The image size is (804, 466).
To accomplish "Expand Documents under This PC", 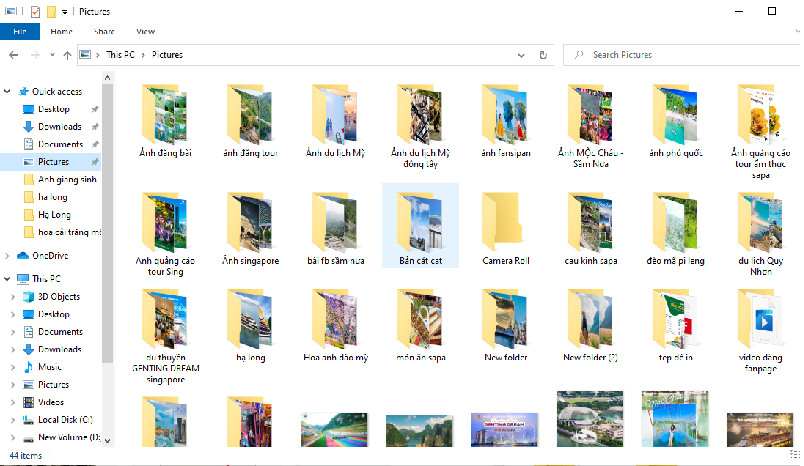I will tap(13, 332).
